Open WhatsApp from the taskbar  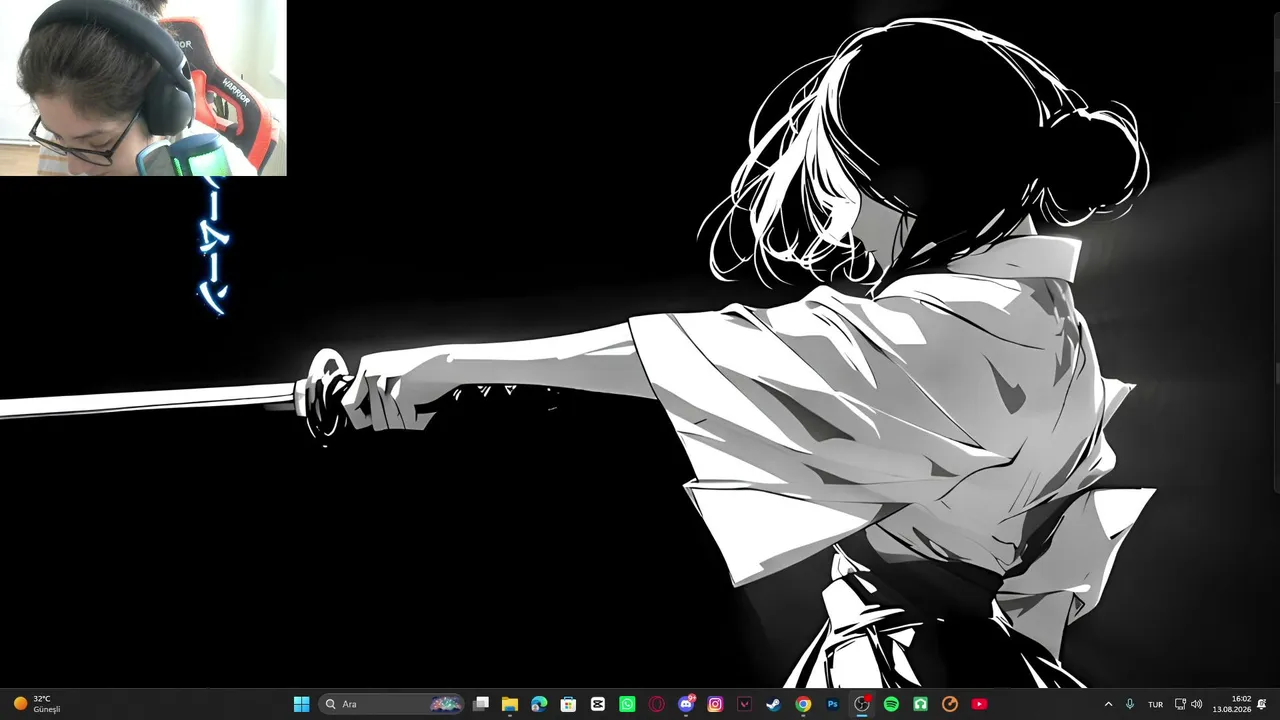(627, 704)
